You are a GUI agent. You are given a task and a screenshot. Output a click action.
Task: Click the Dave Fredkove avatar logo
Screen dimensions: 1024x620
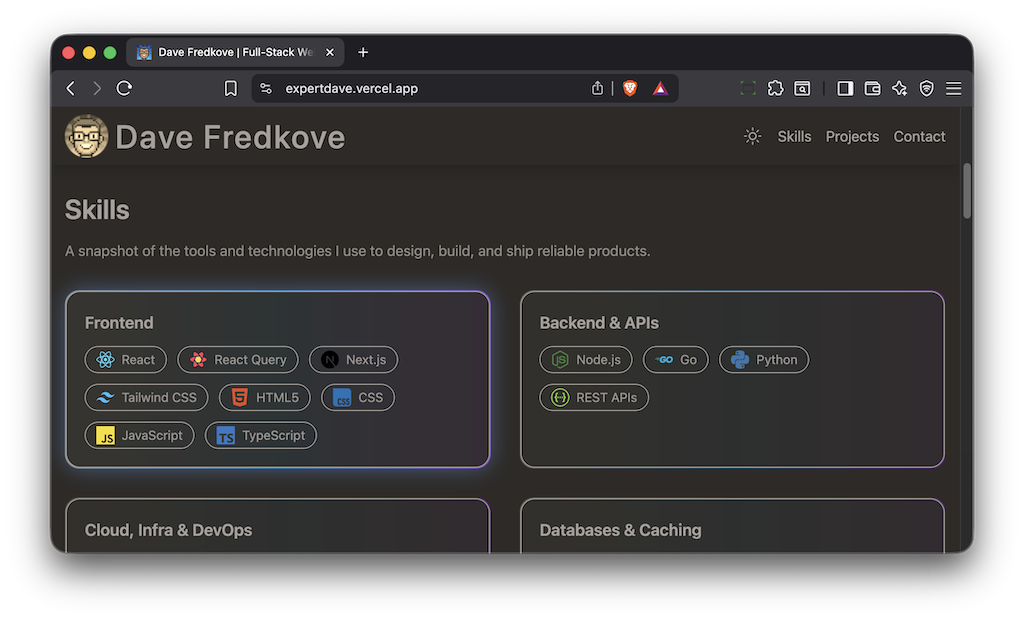click(x=86, y=137)
